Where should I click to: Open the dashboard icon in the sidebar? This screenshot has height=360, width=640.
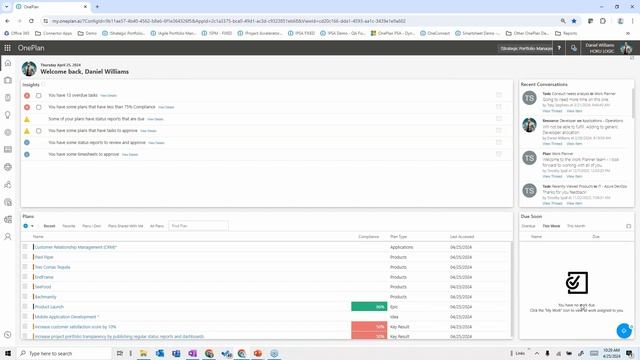8,219
